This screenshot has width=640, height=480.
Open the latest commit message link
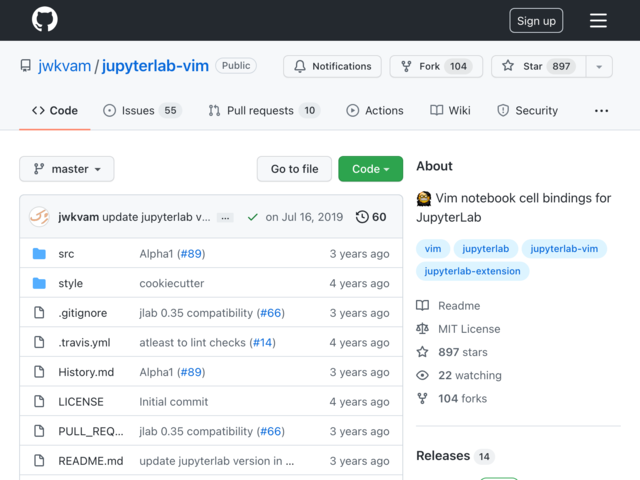pyautogui.click(x=156, y=217)
